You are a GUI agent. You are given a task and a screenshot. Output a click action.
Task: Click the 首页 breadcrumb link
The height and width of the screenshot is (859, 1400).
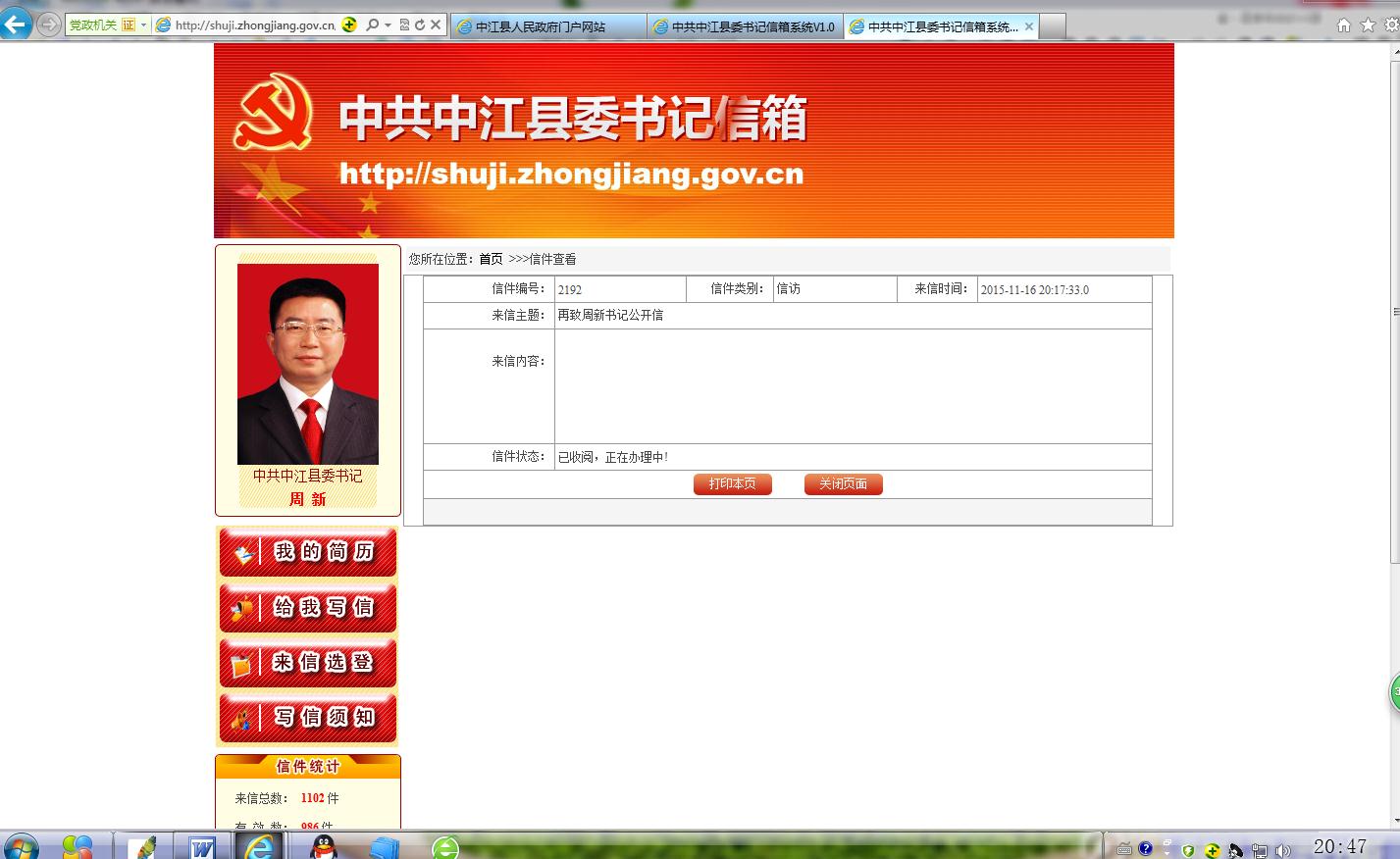(x=491, y=259)
